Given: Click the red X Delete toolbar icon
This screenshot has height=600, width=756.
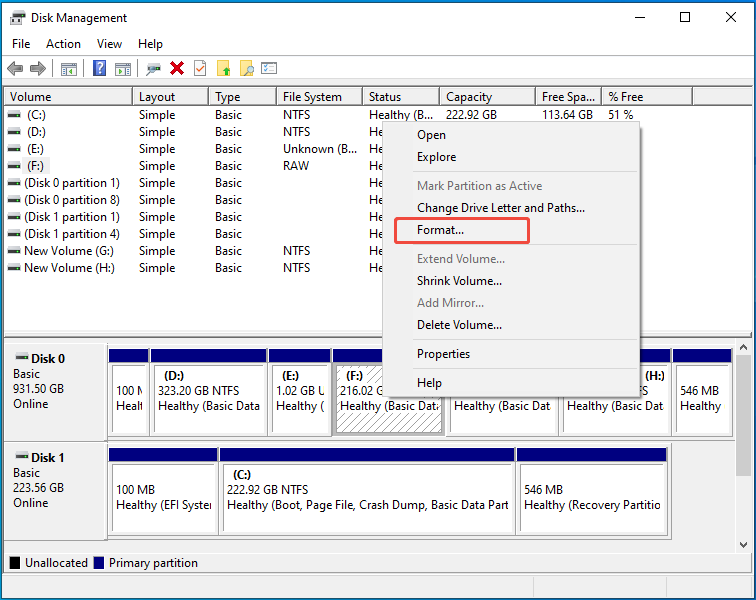Looking at the screenshot, I should coord(177,68).
